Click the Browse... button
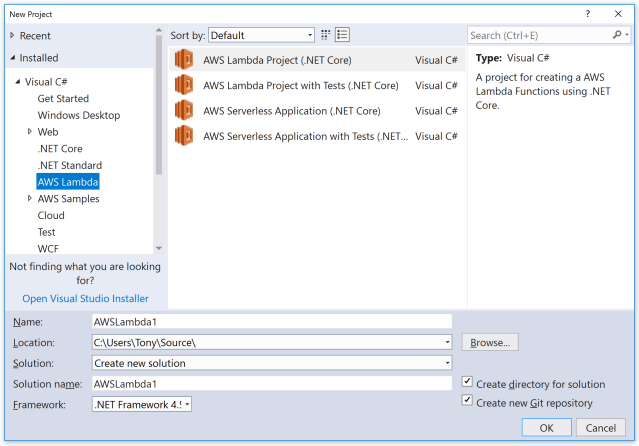 pyautogui.click(x=490, y=342)
